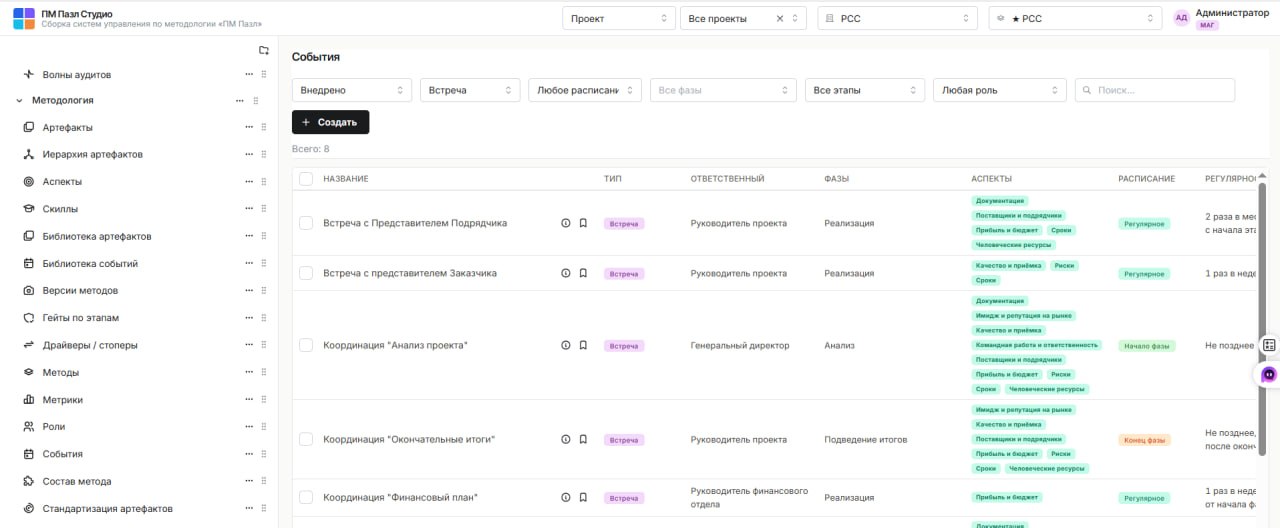Sort by НАЗВАНИЕ column header

[346, 178]
